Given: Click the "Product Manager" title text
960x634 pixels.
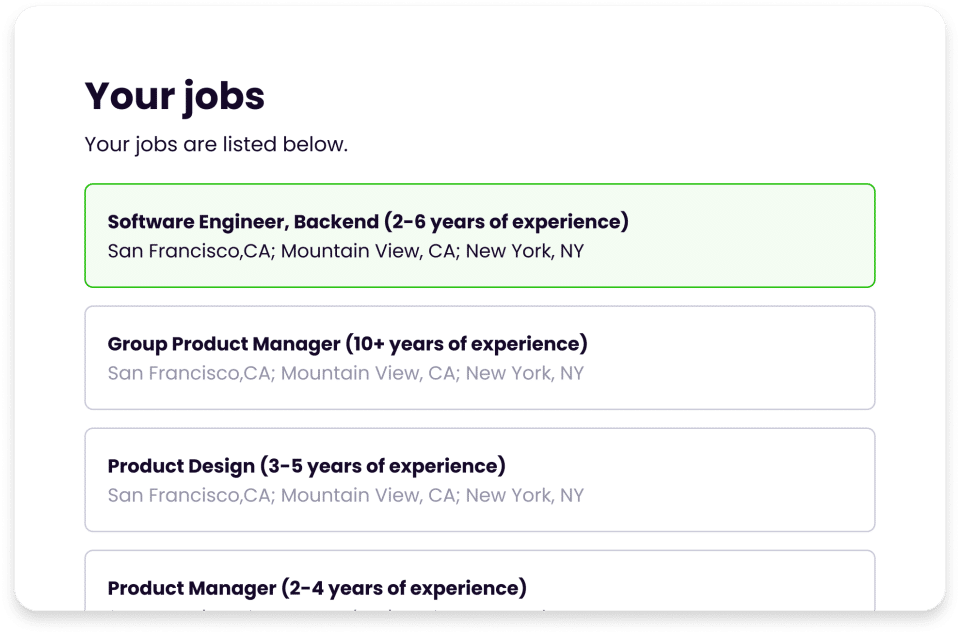Looking at the screenshot, I should pyautogui.click(x=191, y=588).
